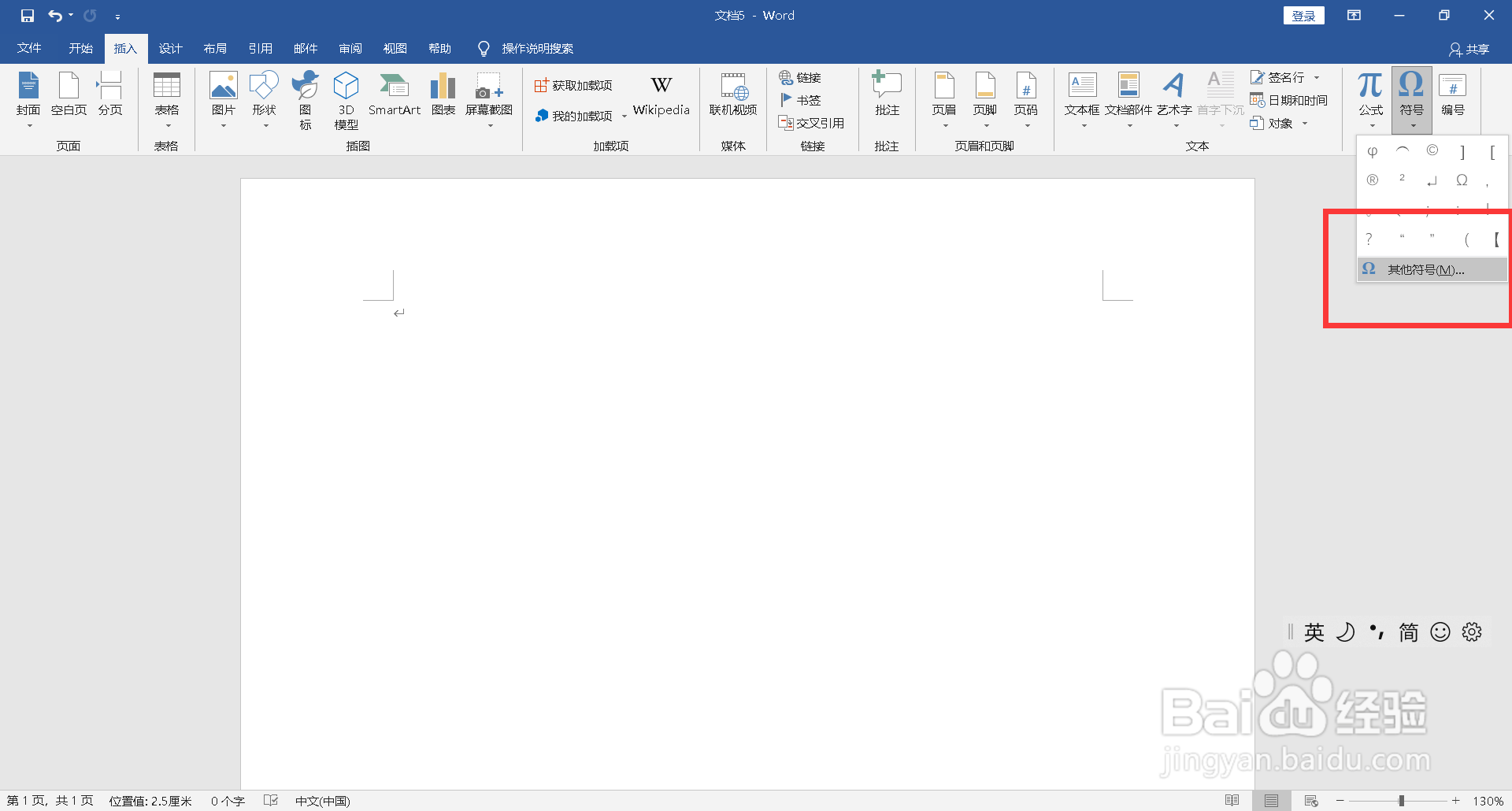Toggle IME punctuation mode
The height and width of the screenshot is (811, 1512).
pyautogui.click(x=1377, y=632)
